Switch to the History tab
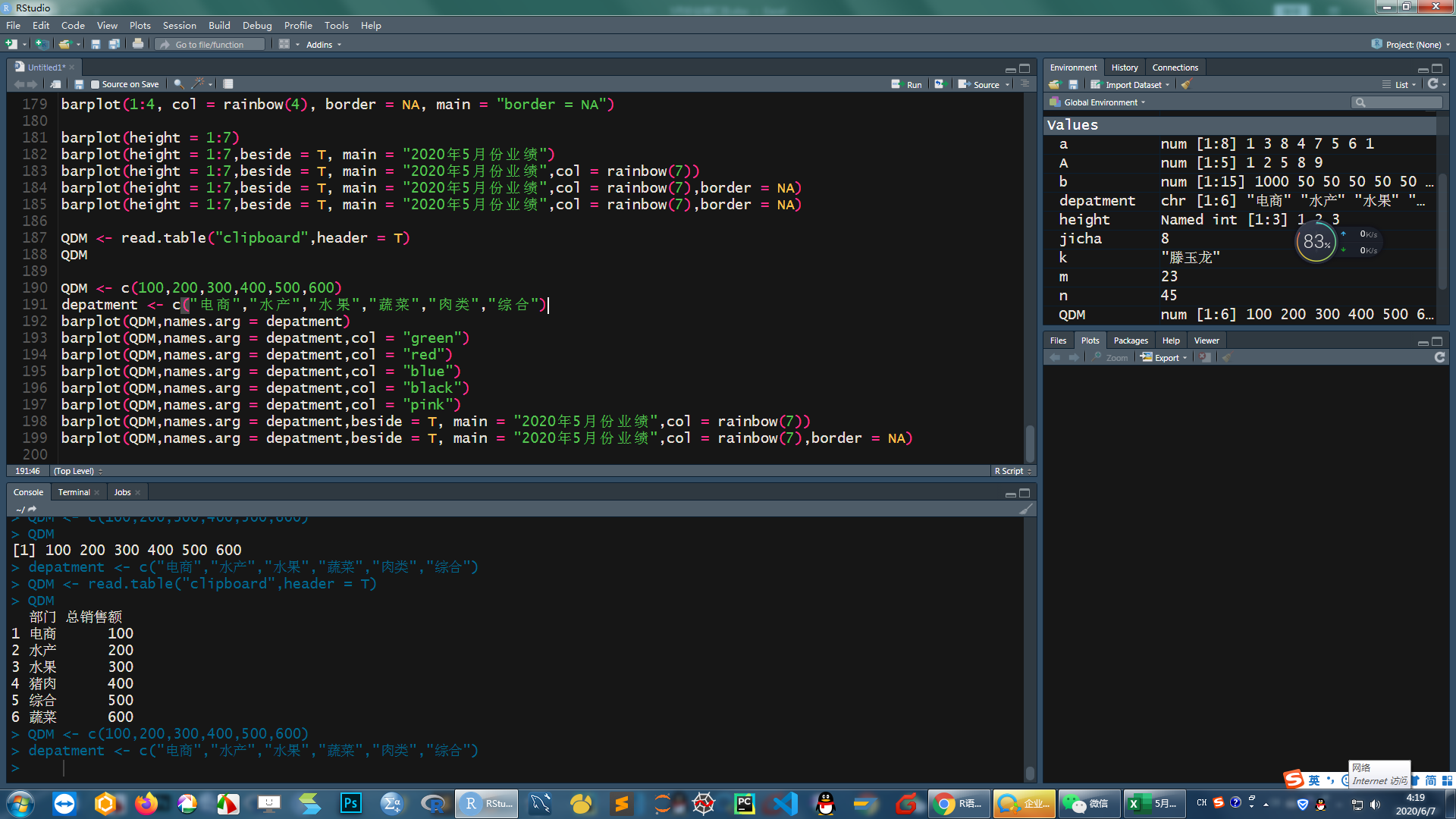 click(1124, 67)
